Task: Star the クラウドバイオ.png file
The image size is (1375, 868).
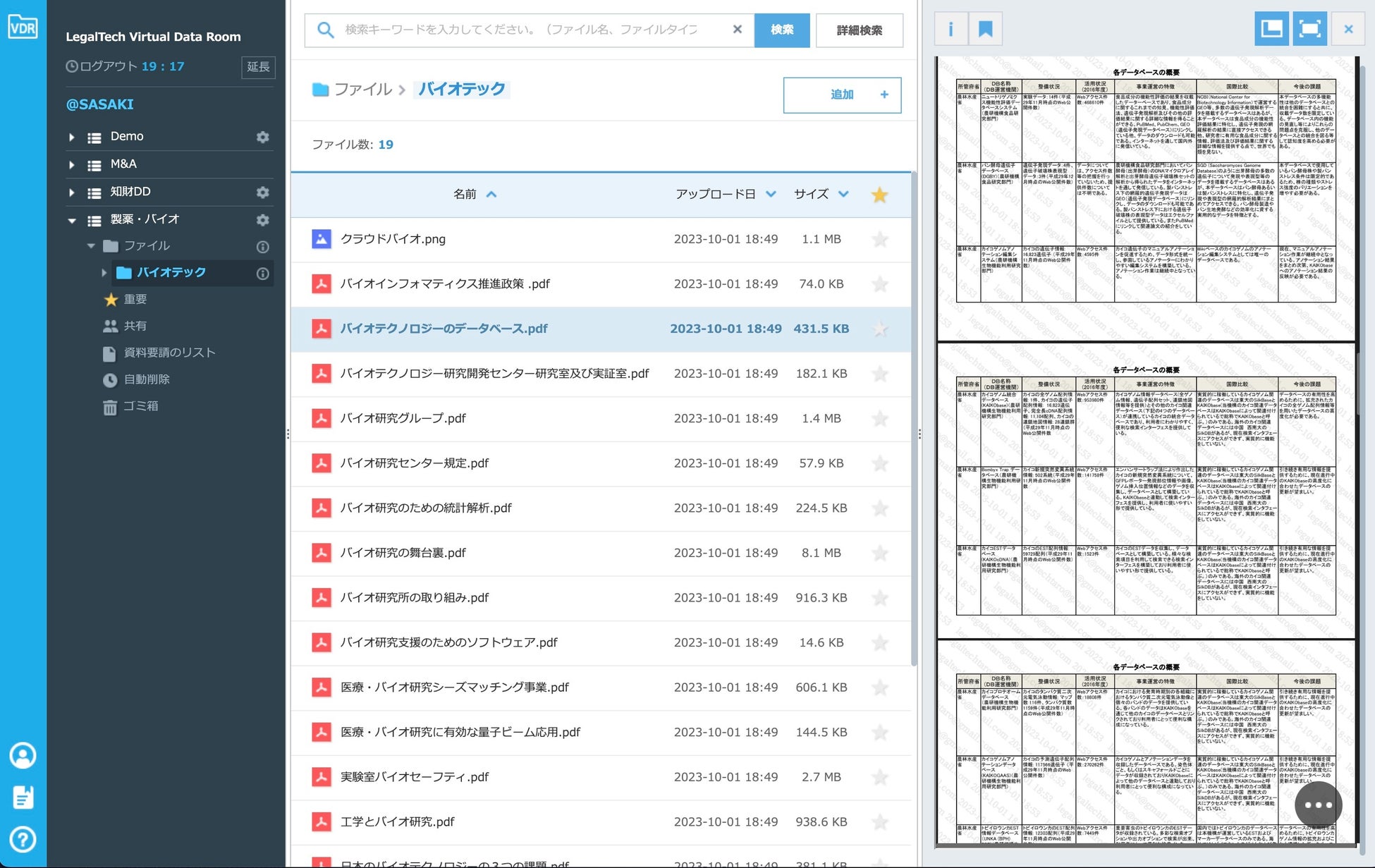Action: tap(879, 239)
